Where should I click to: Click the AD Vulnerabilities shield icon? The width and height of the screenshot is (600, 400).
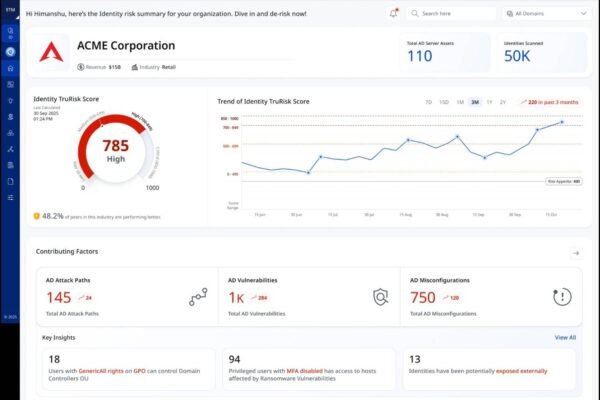tap(380, 297)
